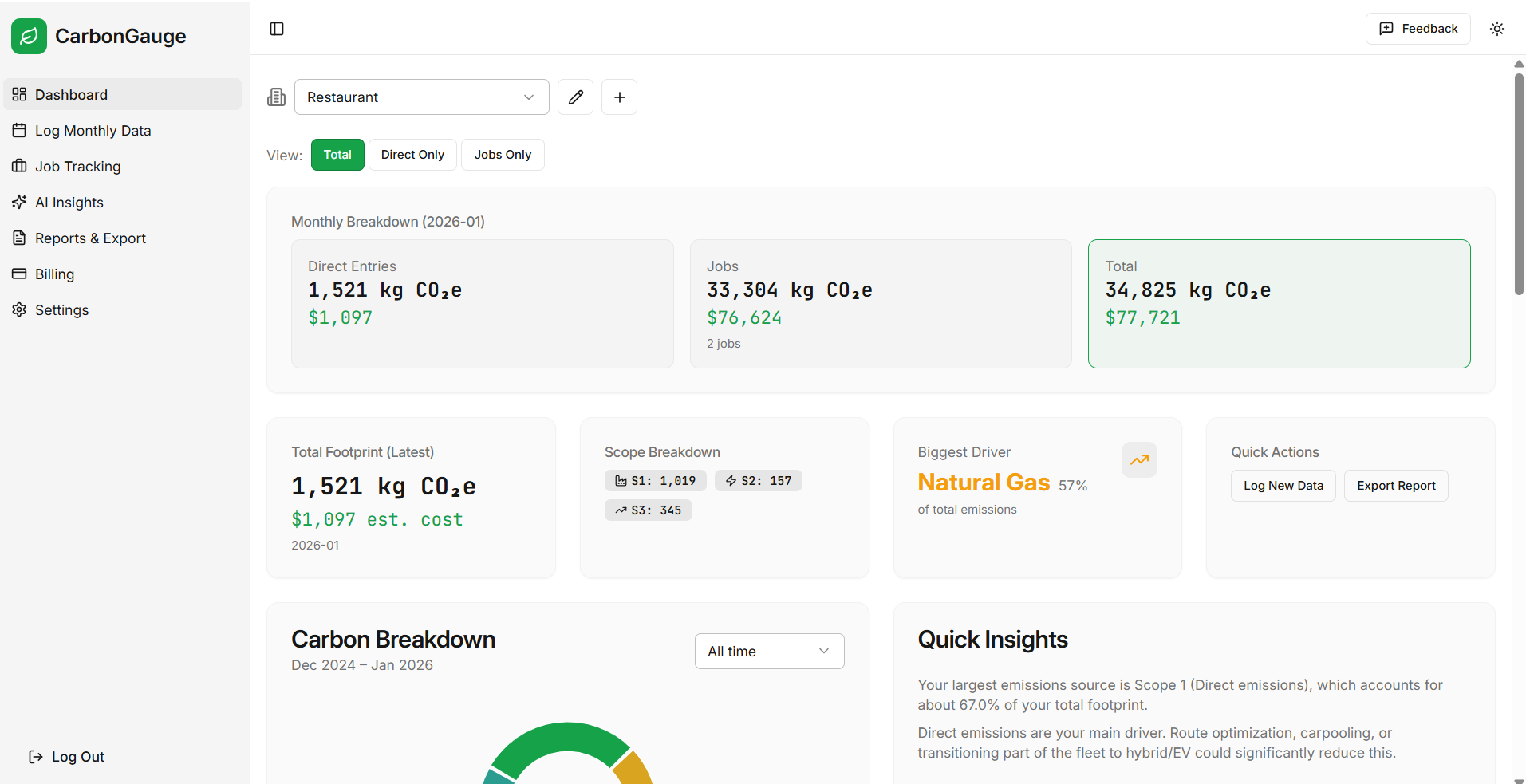
Task: Click the Job Tracking briefcase icon
Action: coord(19,166)
